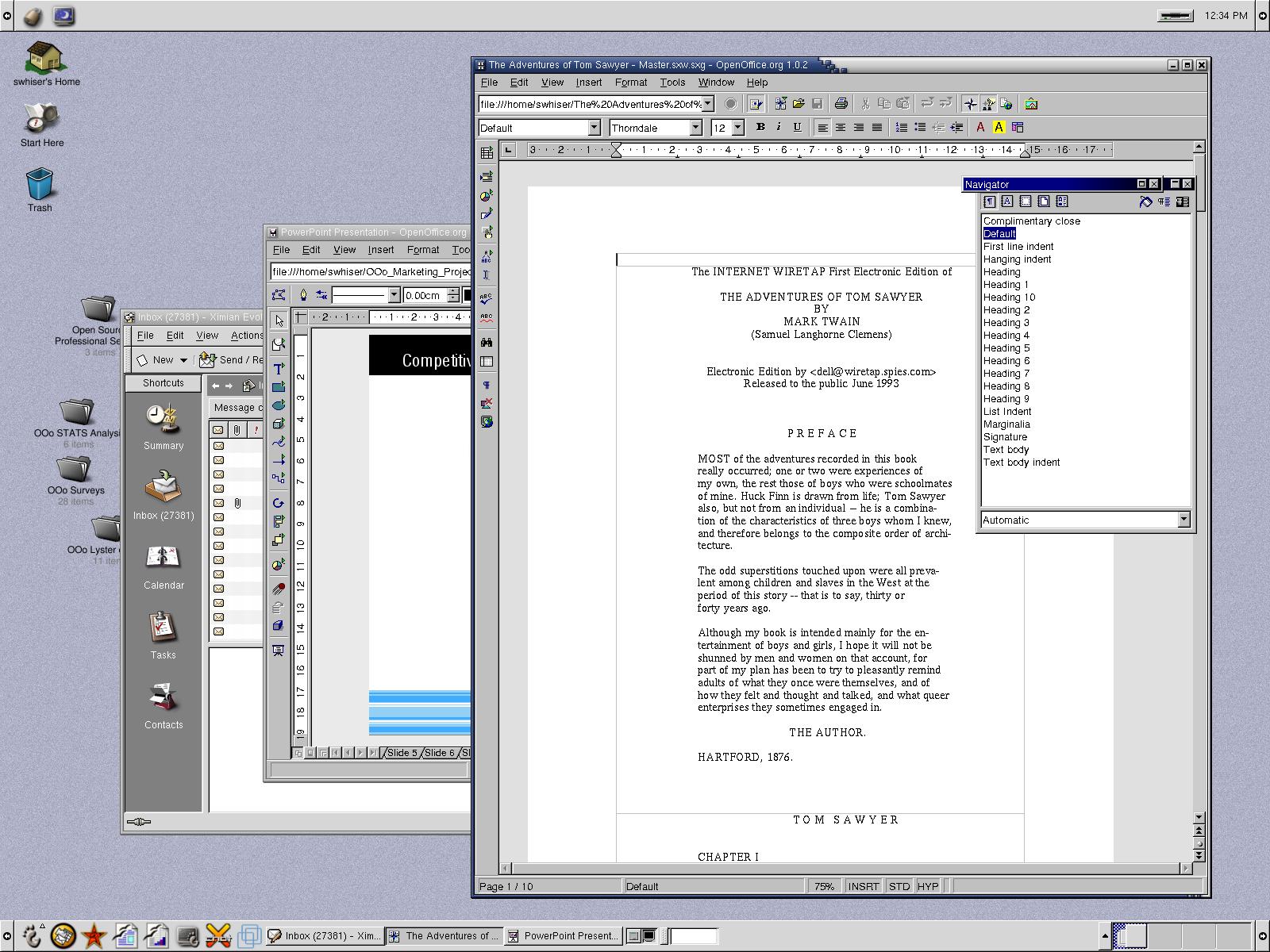Click the Save Document floppy icon in Writer
1270x952 pixels.
click(818, 104)
